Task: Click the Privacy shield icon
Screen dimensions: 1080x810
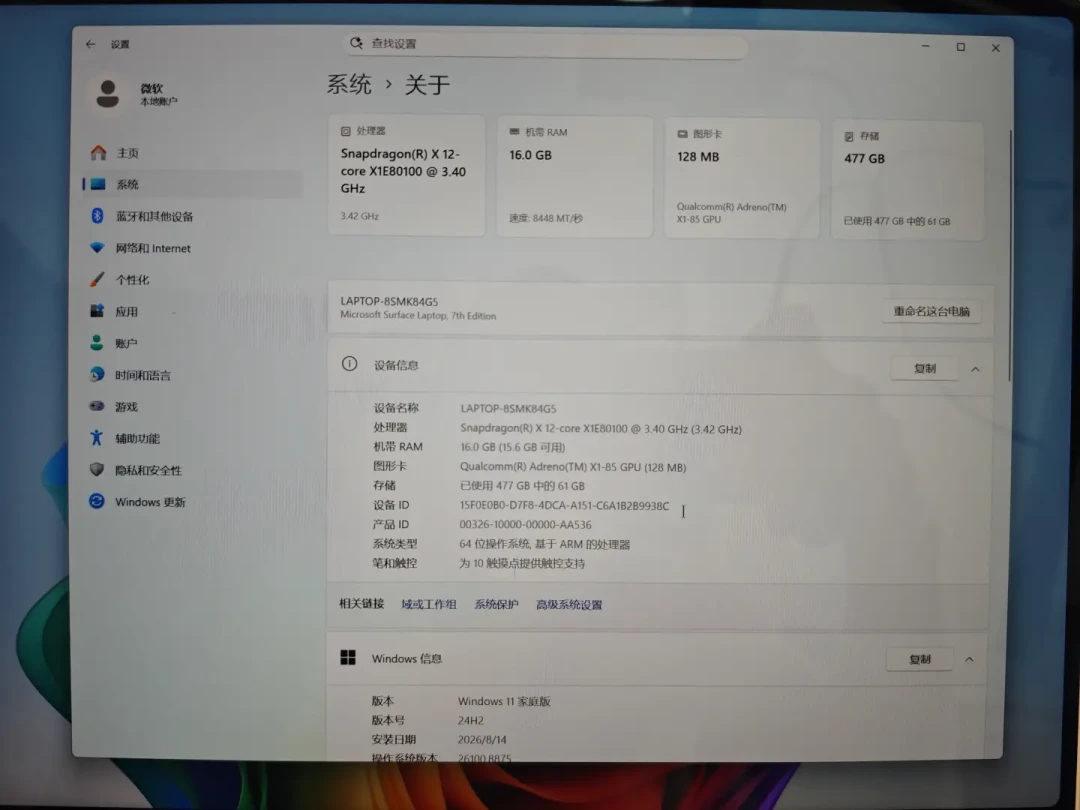Action: point(96,469)
